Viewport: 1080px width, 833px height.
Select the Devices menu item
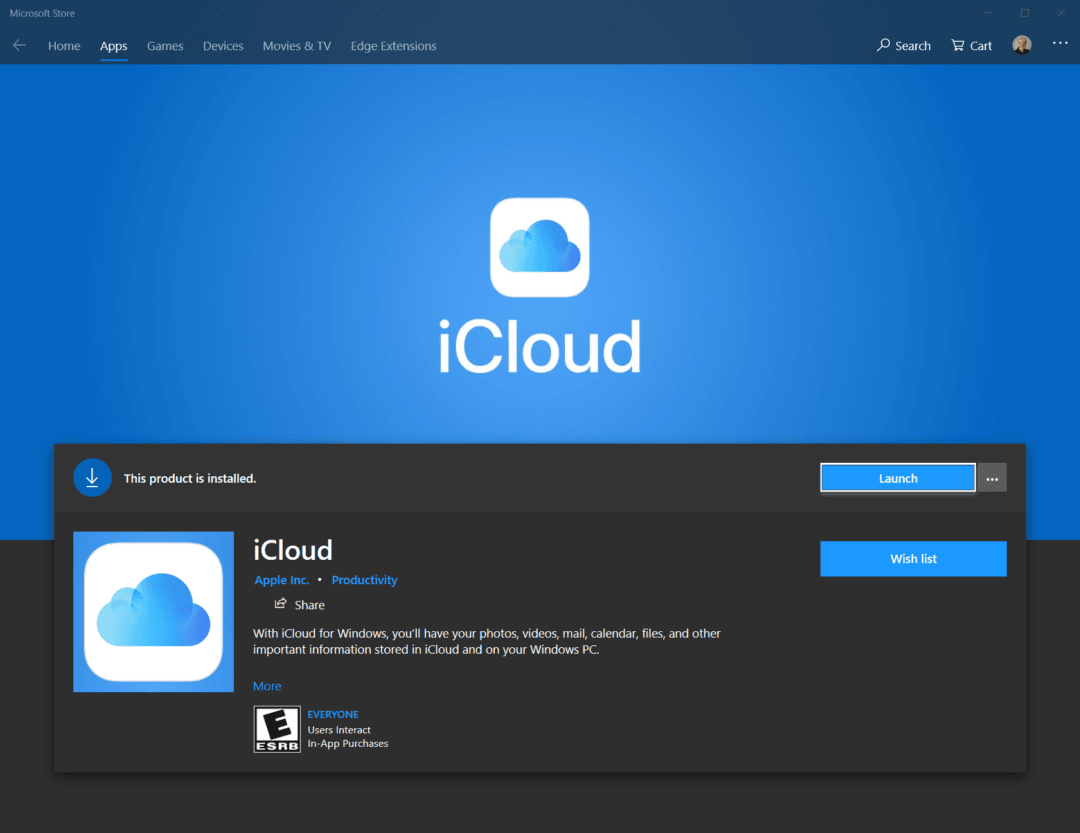(222, 46)
